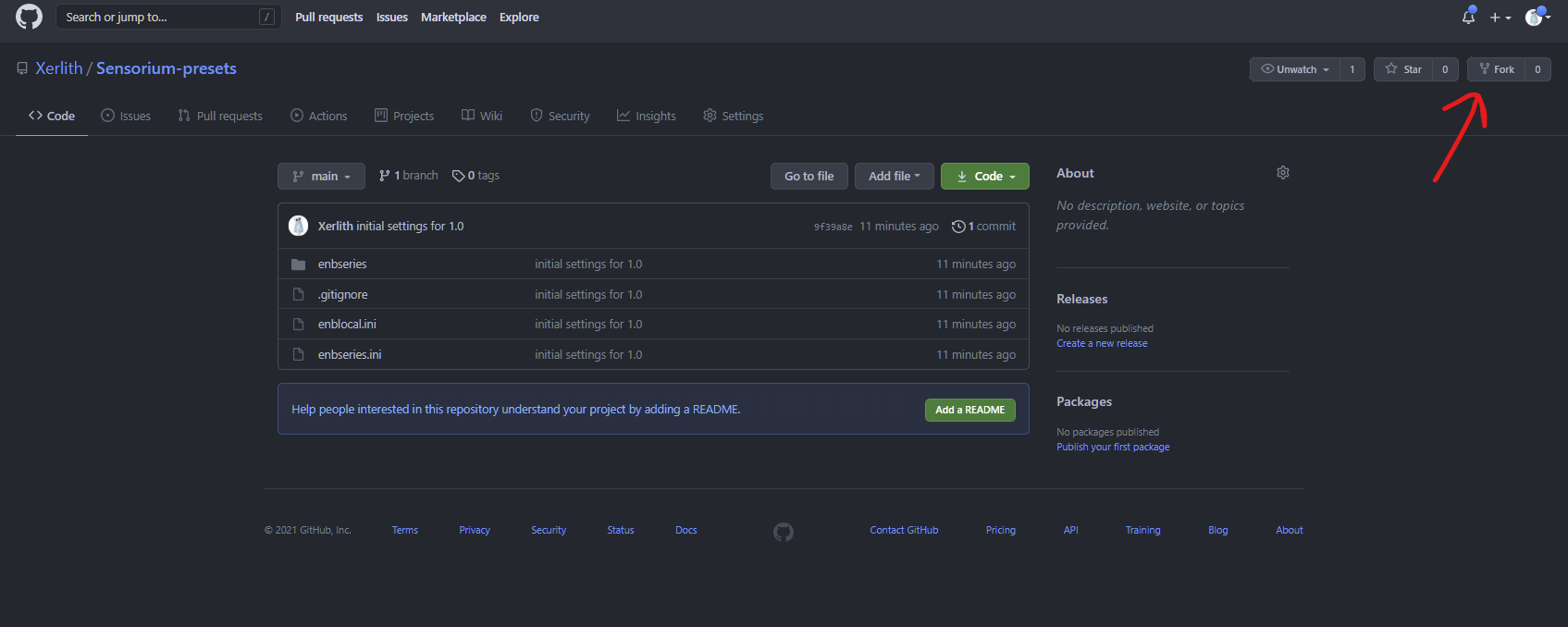Open commit hash 9f39a8e
Image resolution: width=1568 pixels, height=627 pixels.
(x=833, y=227)
